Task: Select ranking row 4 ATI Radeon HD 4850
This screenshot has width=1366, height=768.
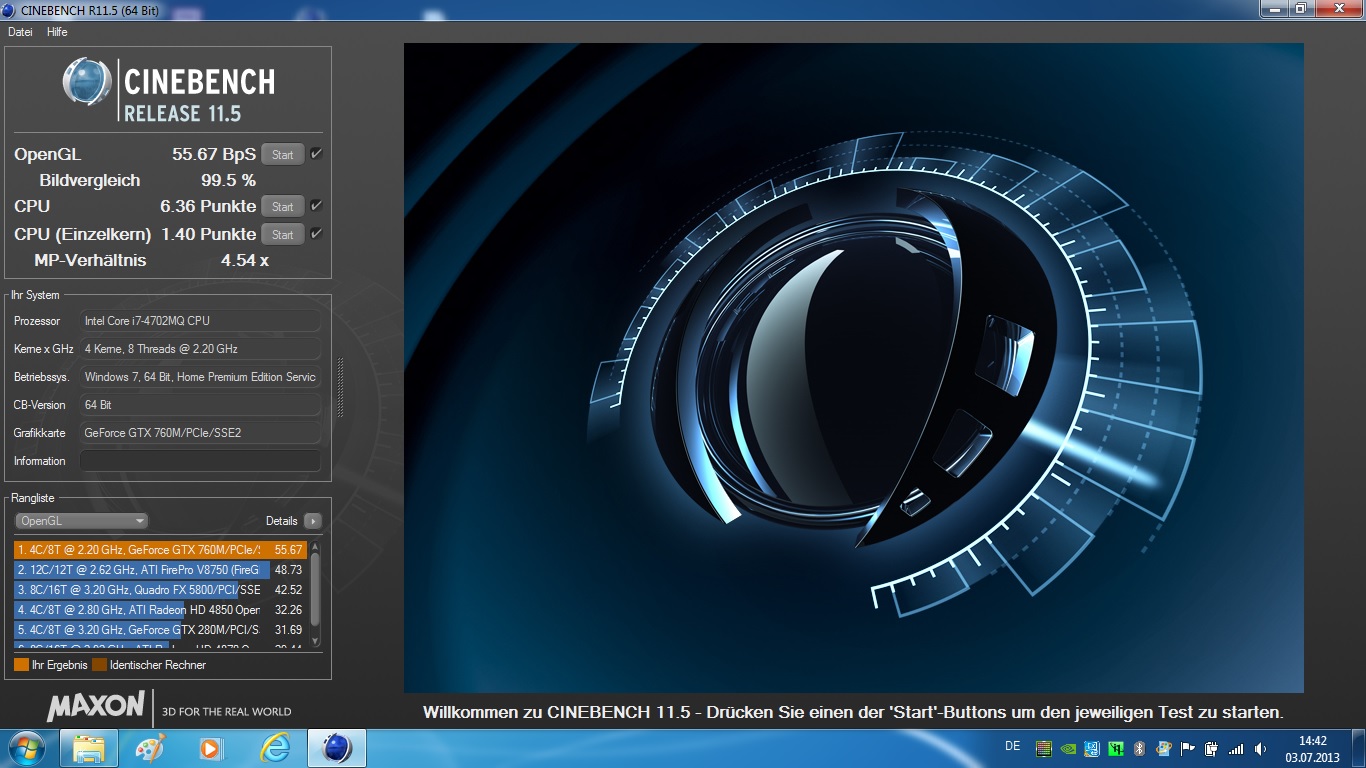Action: point(160,610)
